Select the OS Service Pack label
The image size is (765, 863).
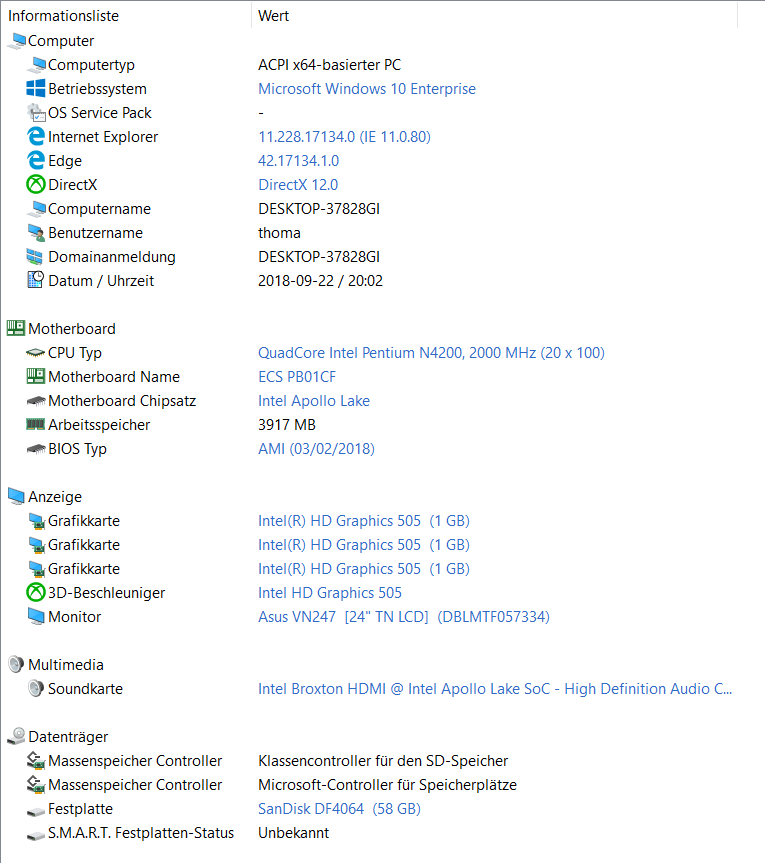100,113
